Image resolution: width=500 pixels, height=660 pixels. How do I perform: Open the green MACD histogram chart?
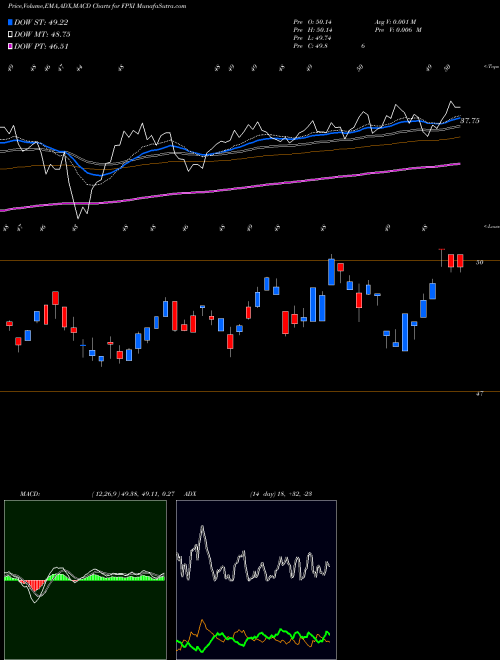pos(85,580)
